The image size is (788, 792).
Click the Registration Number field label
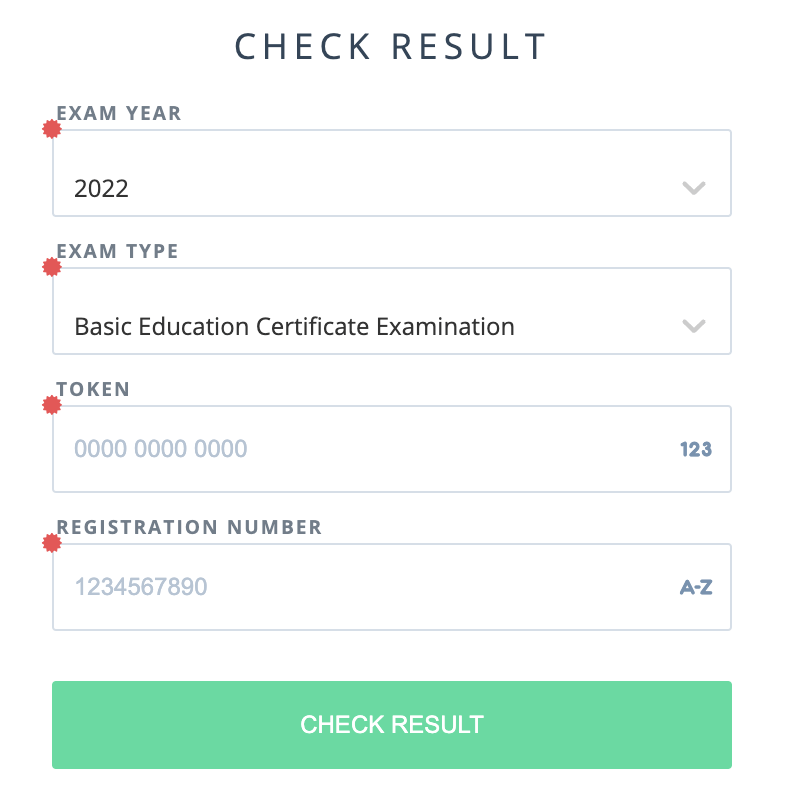189,527
